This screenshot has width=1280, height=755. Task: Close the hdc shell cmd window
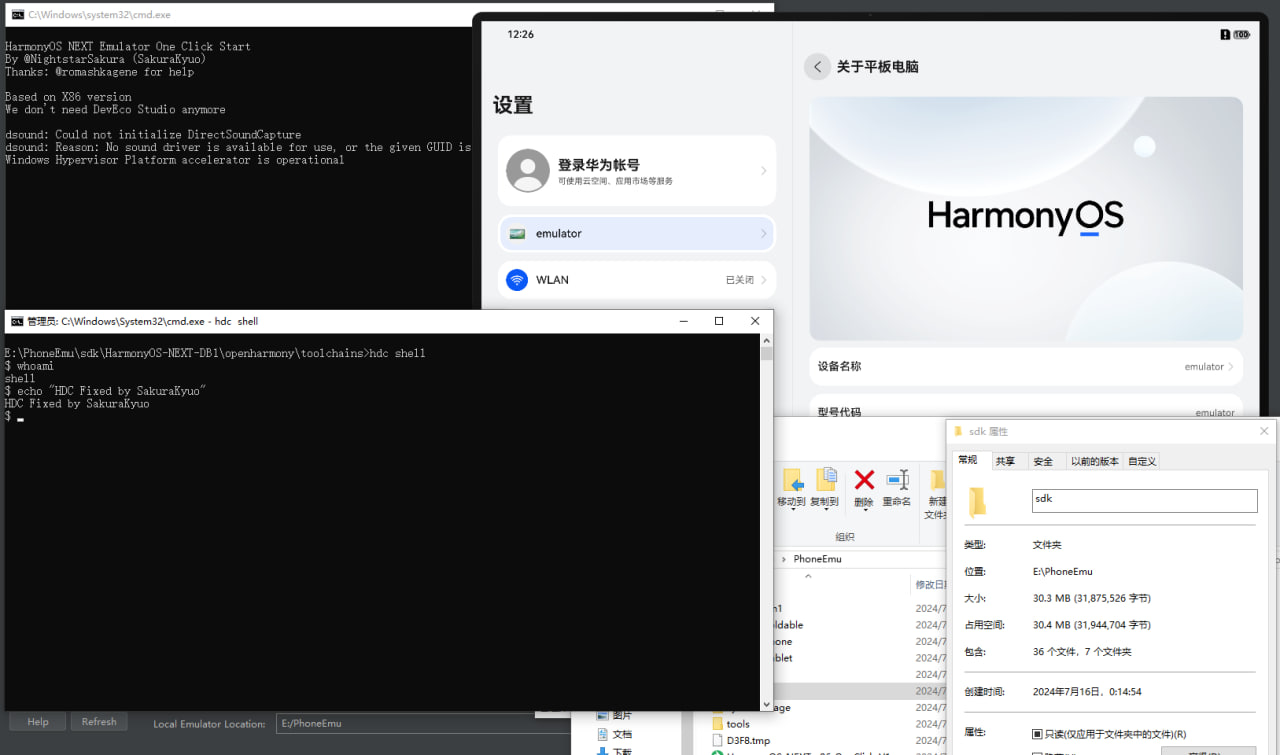[755, 321]
